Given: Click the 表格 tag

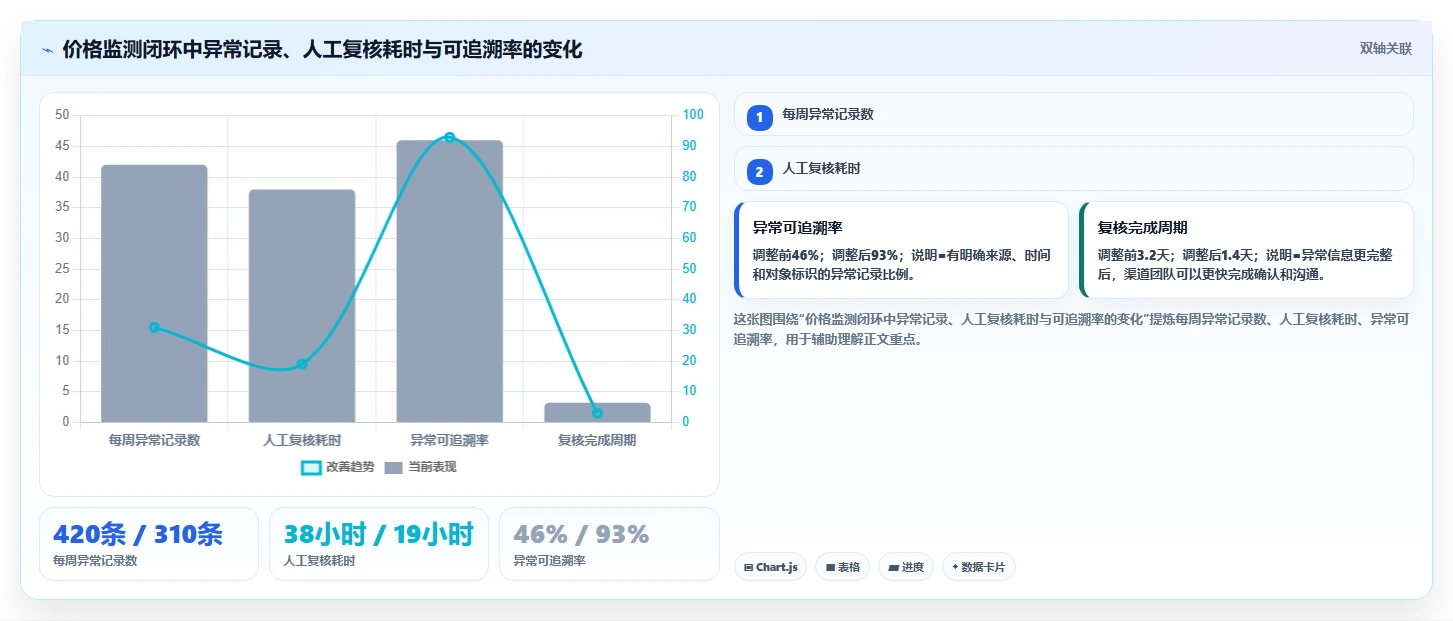Looking at the screenshot, I should [x=842, y=567].
